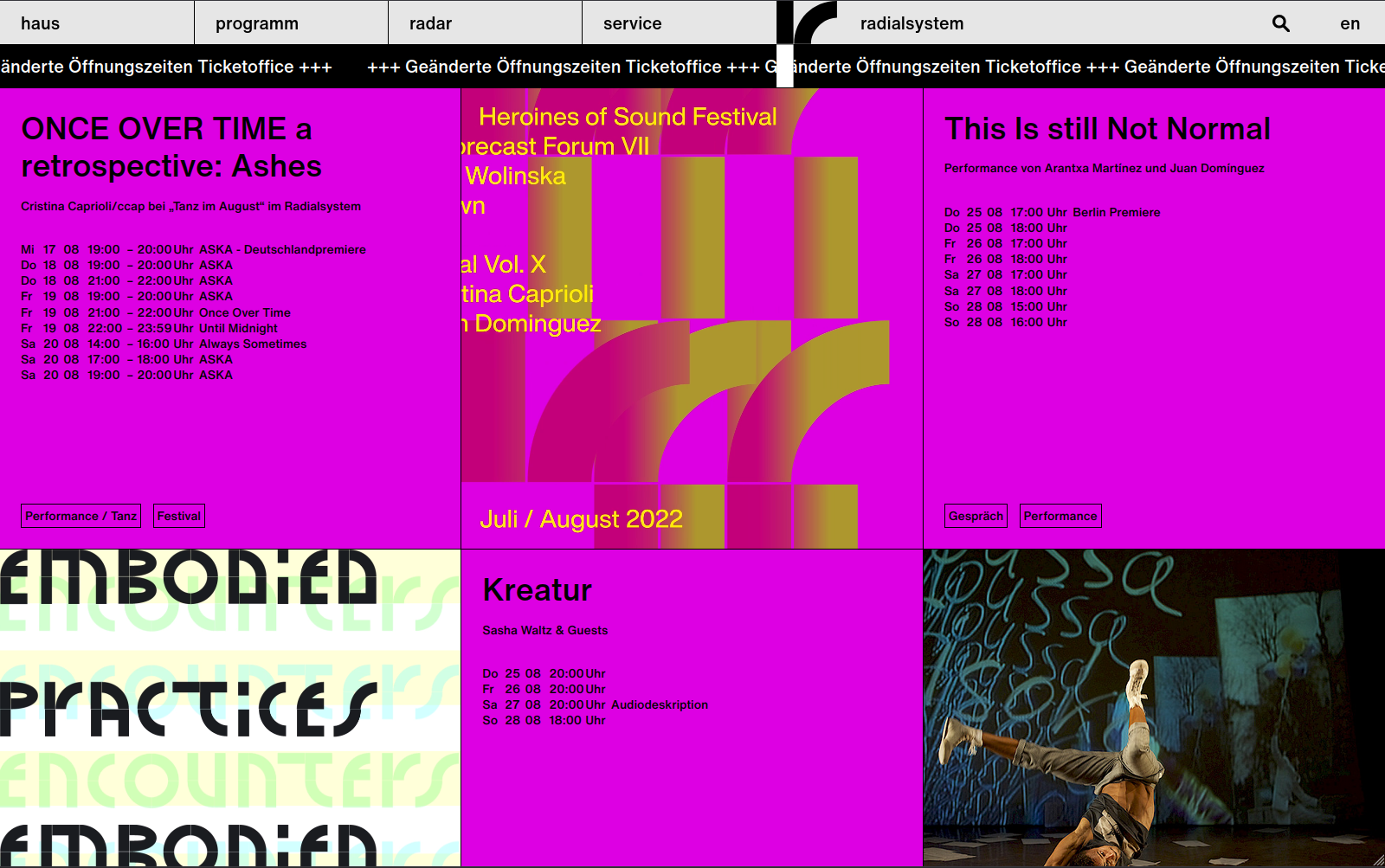Click the Performance / Tanz tag
Image resolution: width=1385 pixels, height=868 pixels.
pos(81,516)
